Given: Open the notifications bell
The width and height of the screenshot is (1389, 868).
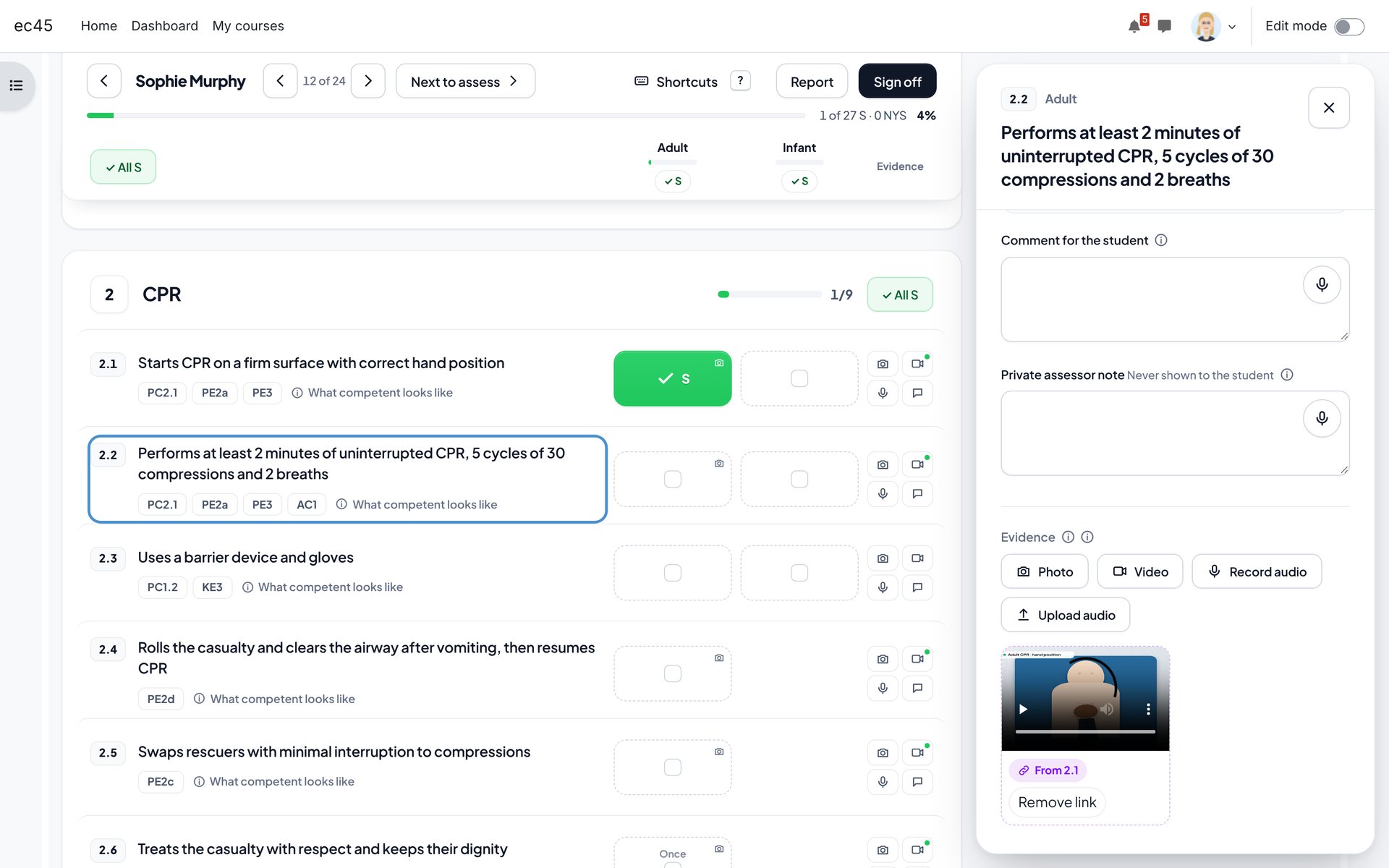Looking at the screenshot, I should (1134, 27).
